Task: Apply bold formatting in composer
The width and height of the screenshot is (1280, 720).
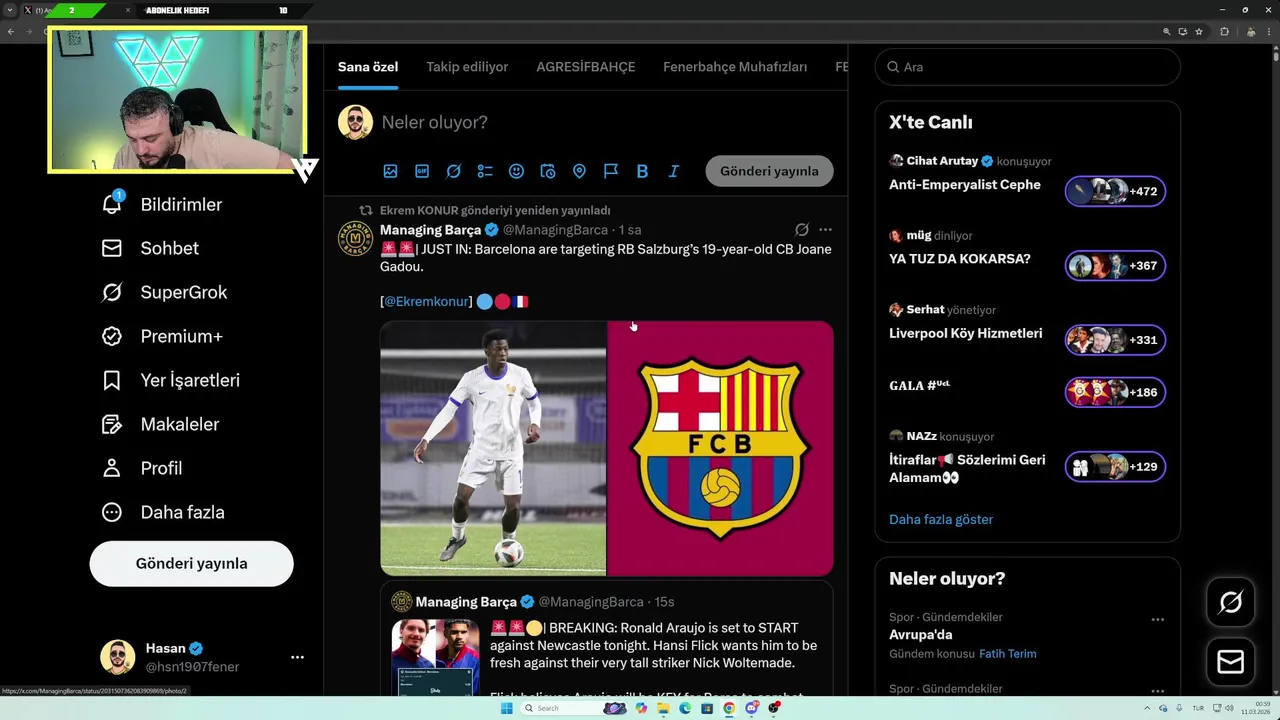Action: [x=642, y=171]
